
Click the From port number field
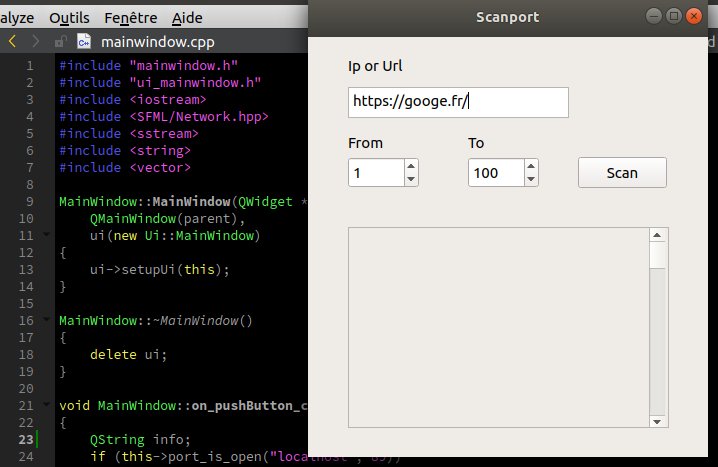click(x=376, y=173)
